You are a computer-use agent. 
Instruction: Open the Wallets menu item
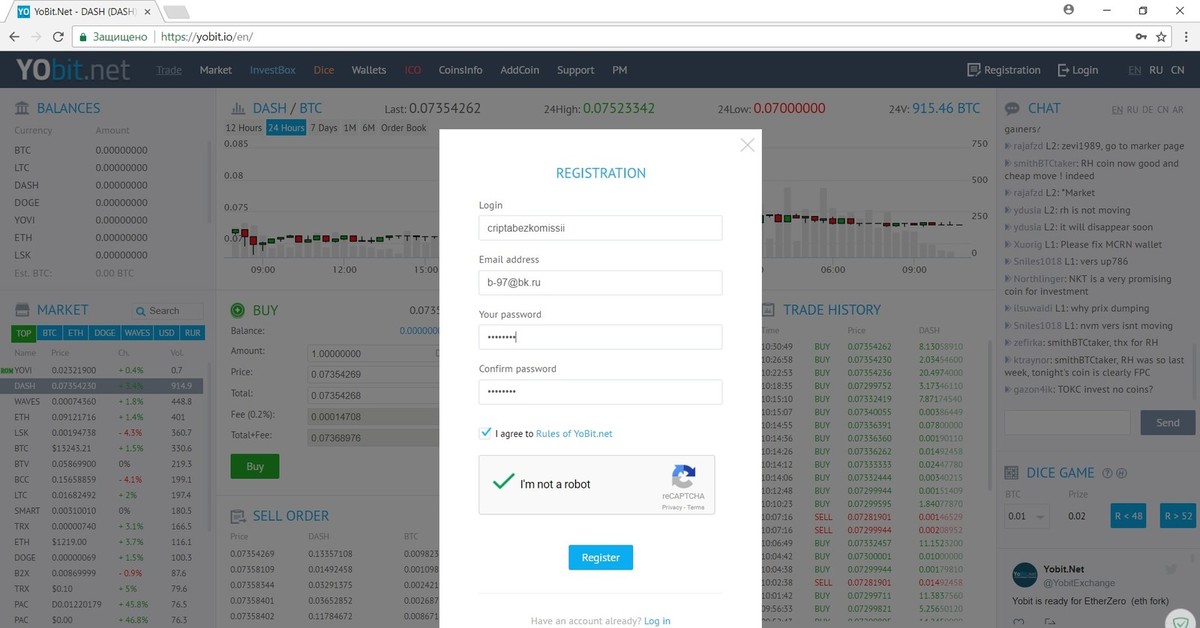pos(369,70)
